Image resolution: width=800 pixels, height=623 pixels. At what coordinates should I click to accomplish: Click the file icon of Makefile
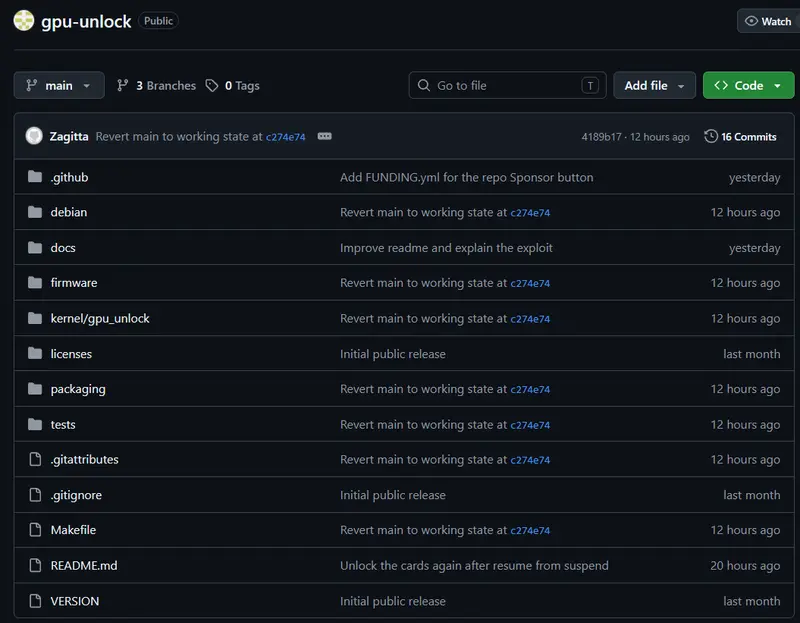pos(35,530)
